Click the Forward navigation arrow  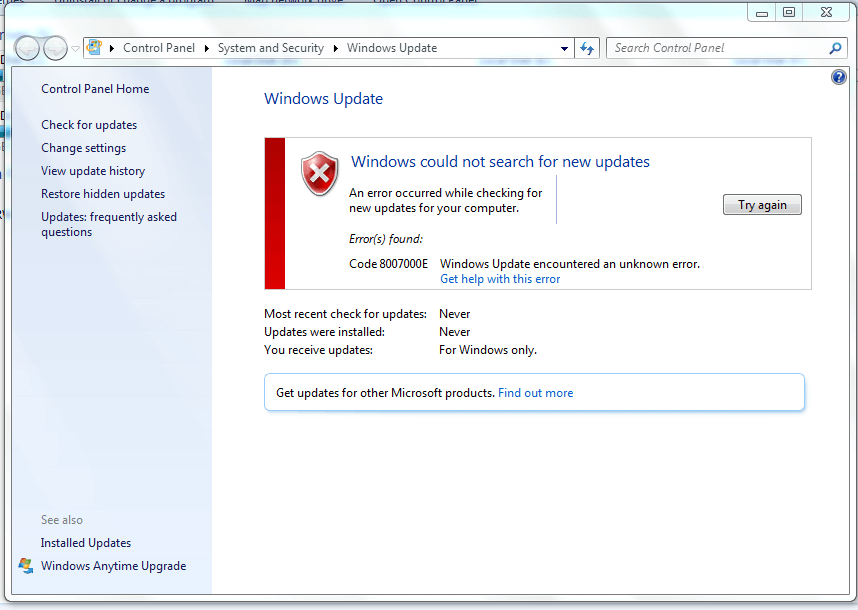pos(55,48)
